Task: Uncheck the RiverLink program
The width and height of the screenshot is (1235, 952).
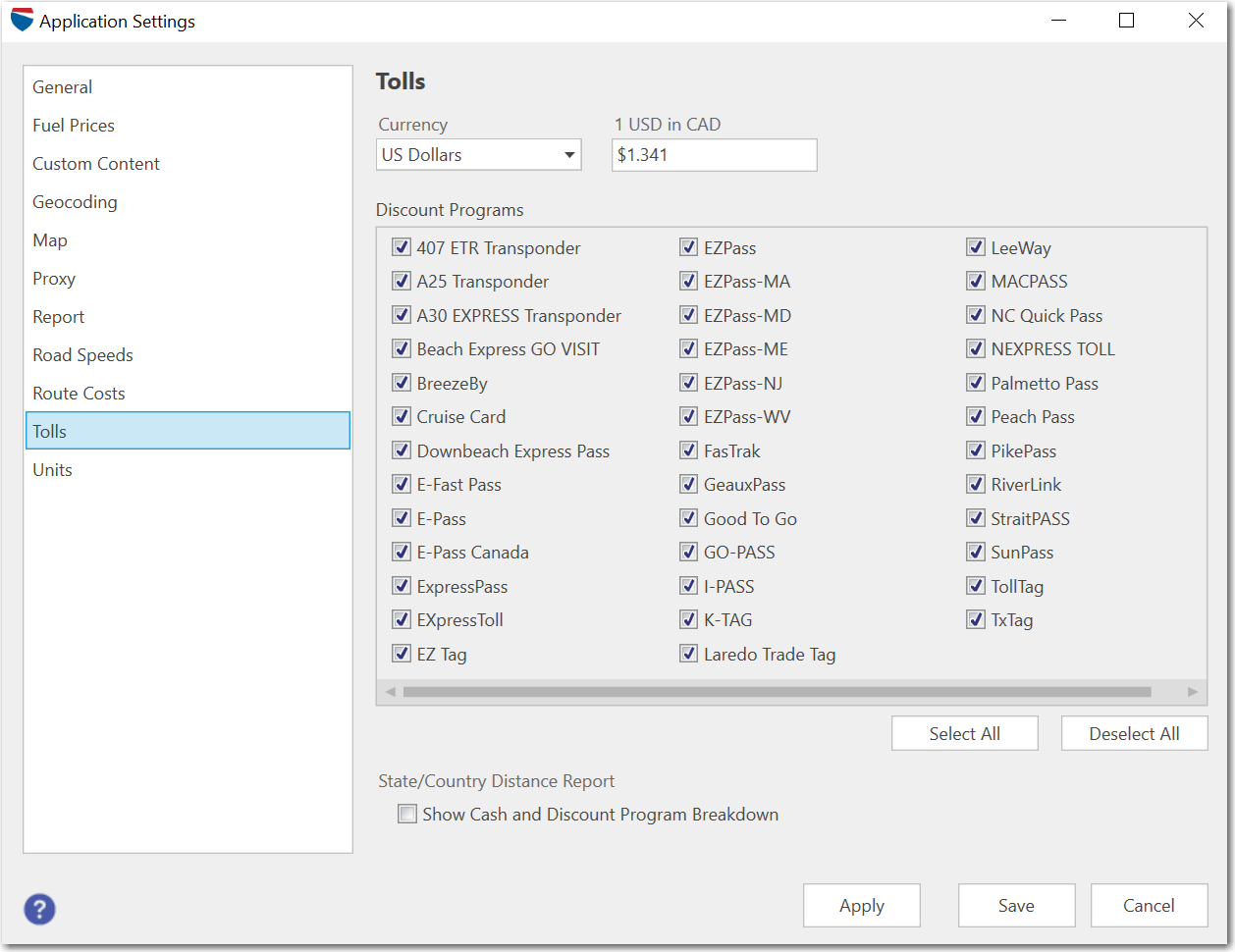Action: 976,485
